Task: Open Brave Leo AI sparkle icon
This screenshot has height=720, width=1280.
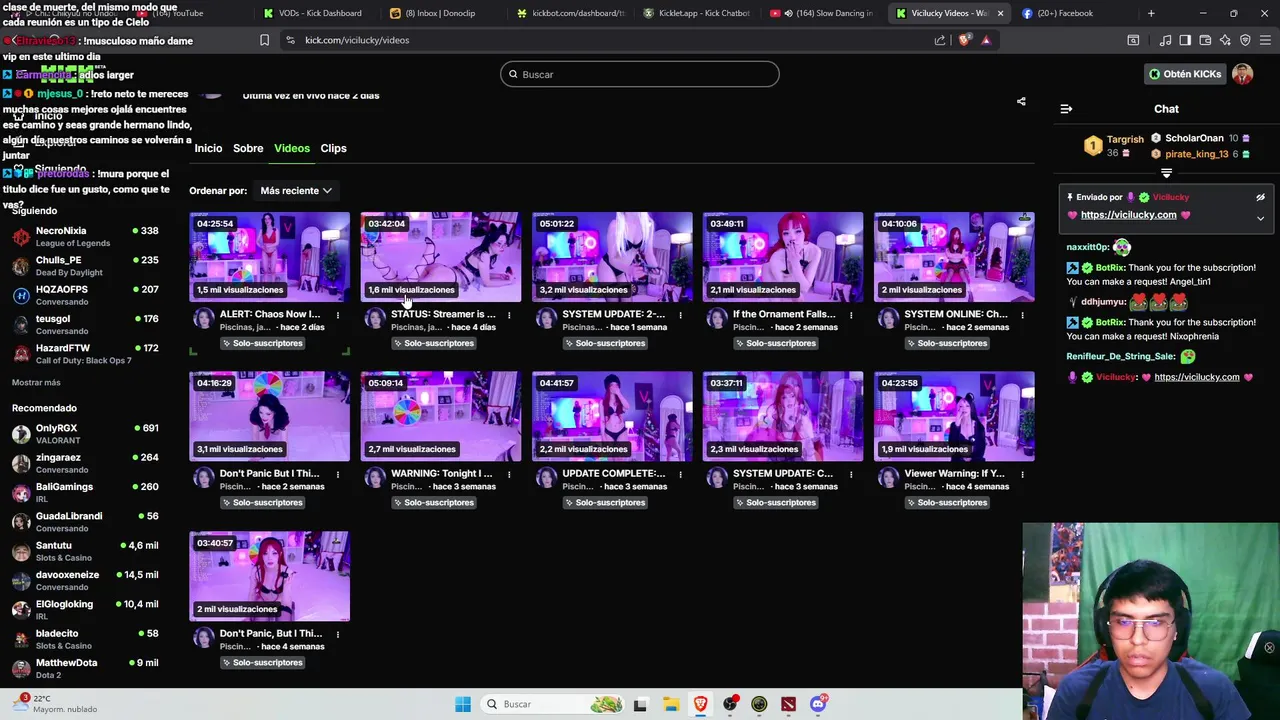Action: (1225, 40)
